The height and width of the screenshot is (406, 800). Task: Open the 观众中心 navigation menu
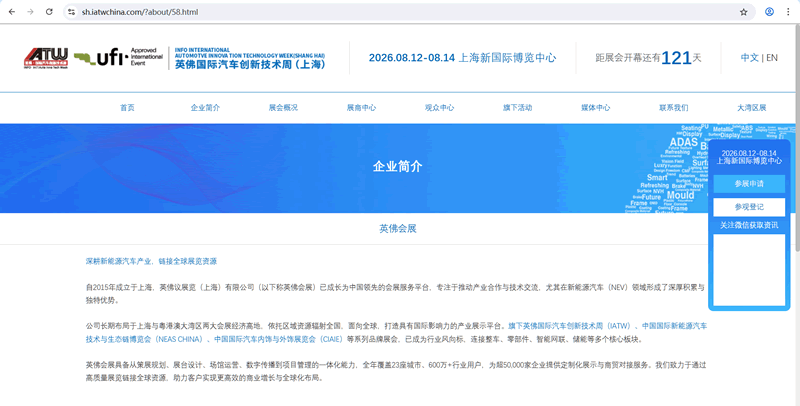coord(439,107)
